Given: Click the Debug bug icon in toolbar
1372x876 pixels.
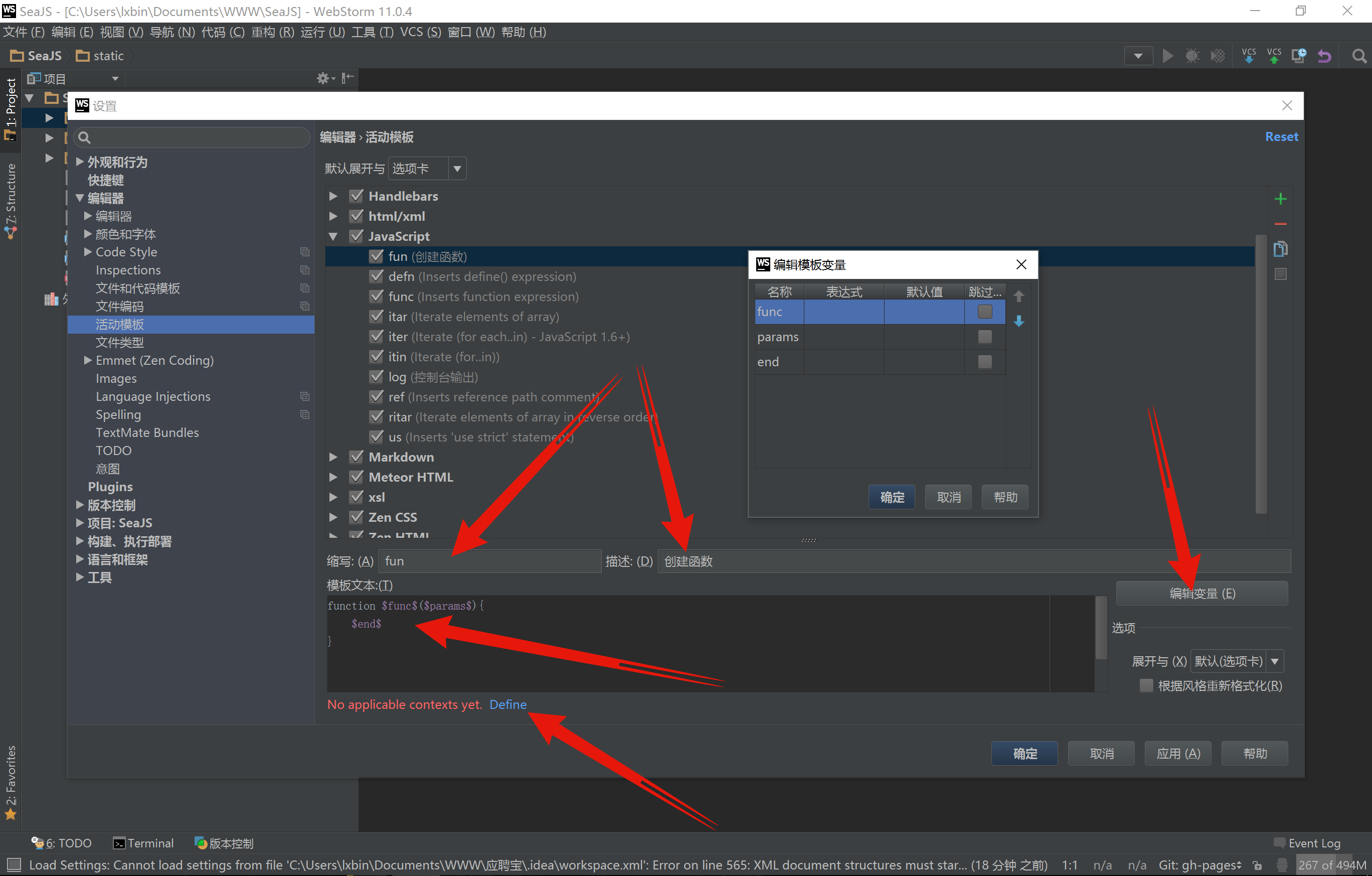Looking at the screenshot, I should (1192, 56).
